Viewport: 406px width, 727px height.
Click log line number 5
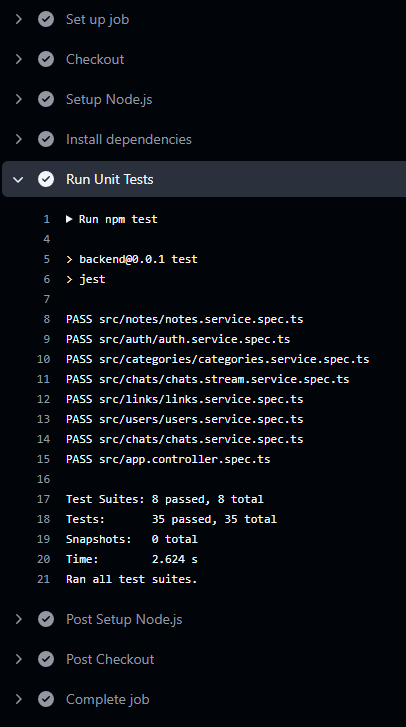coord(46,259)
